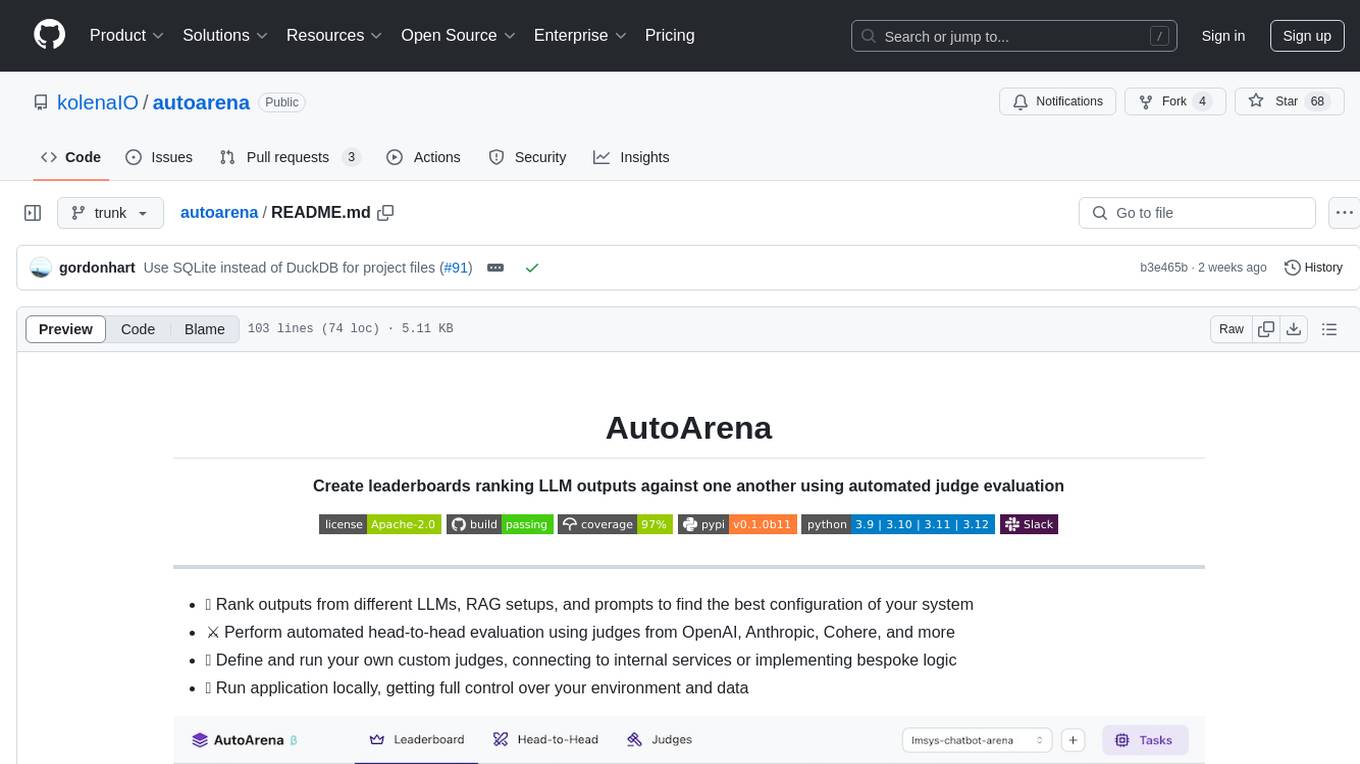
Task: Click the Leaderboard tab in app screenshot
Action: 417,740
